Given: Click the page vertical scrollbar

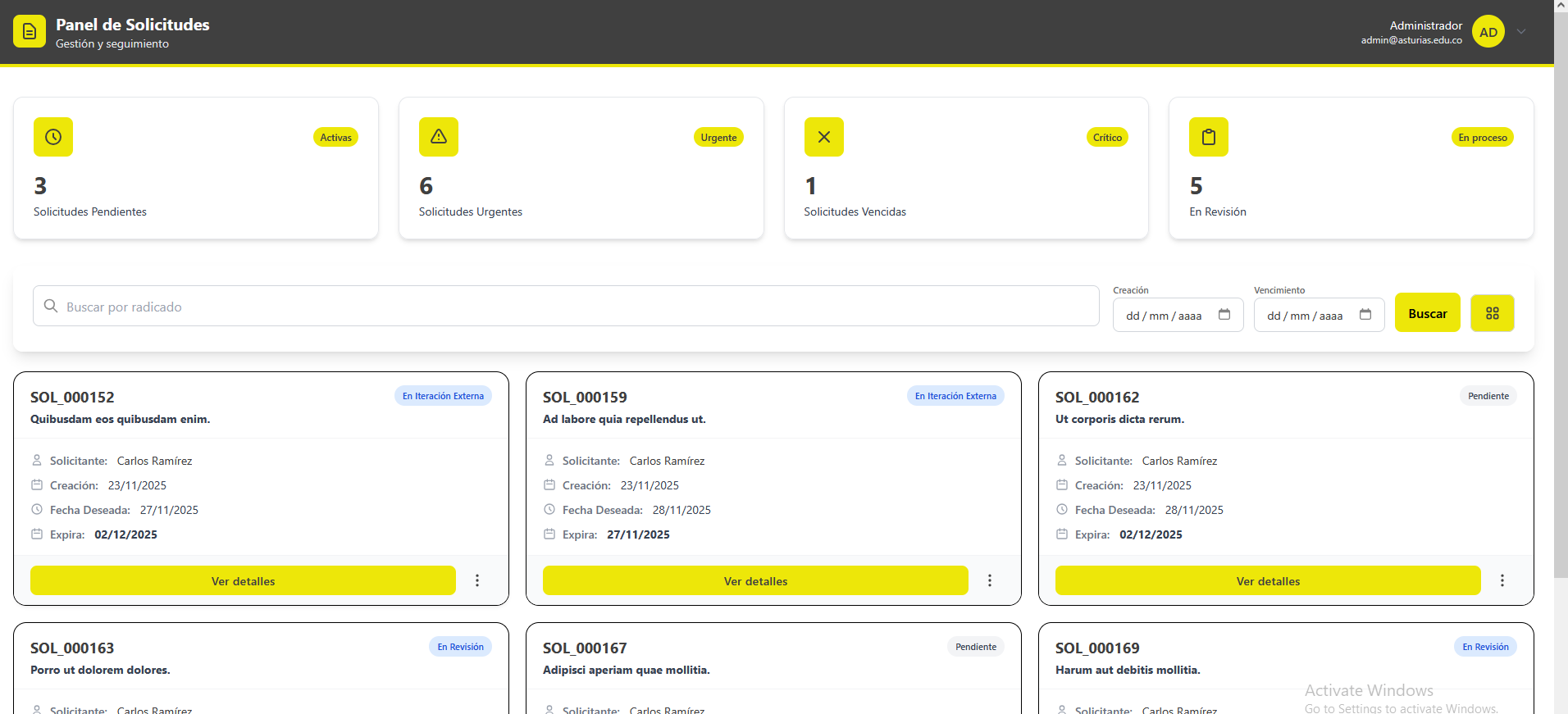Looking at the screenshot, I should [x=1561, y=328].
